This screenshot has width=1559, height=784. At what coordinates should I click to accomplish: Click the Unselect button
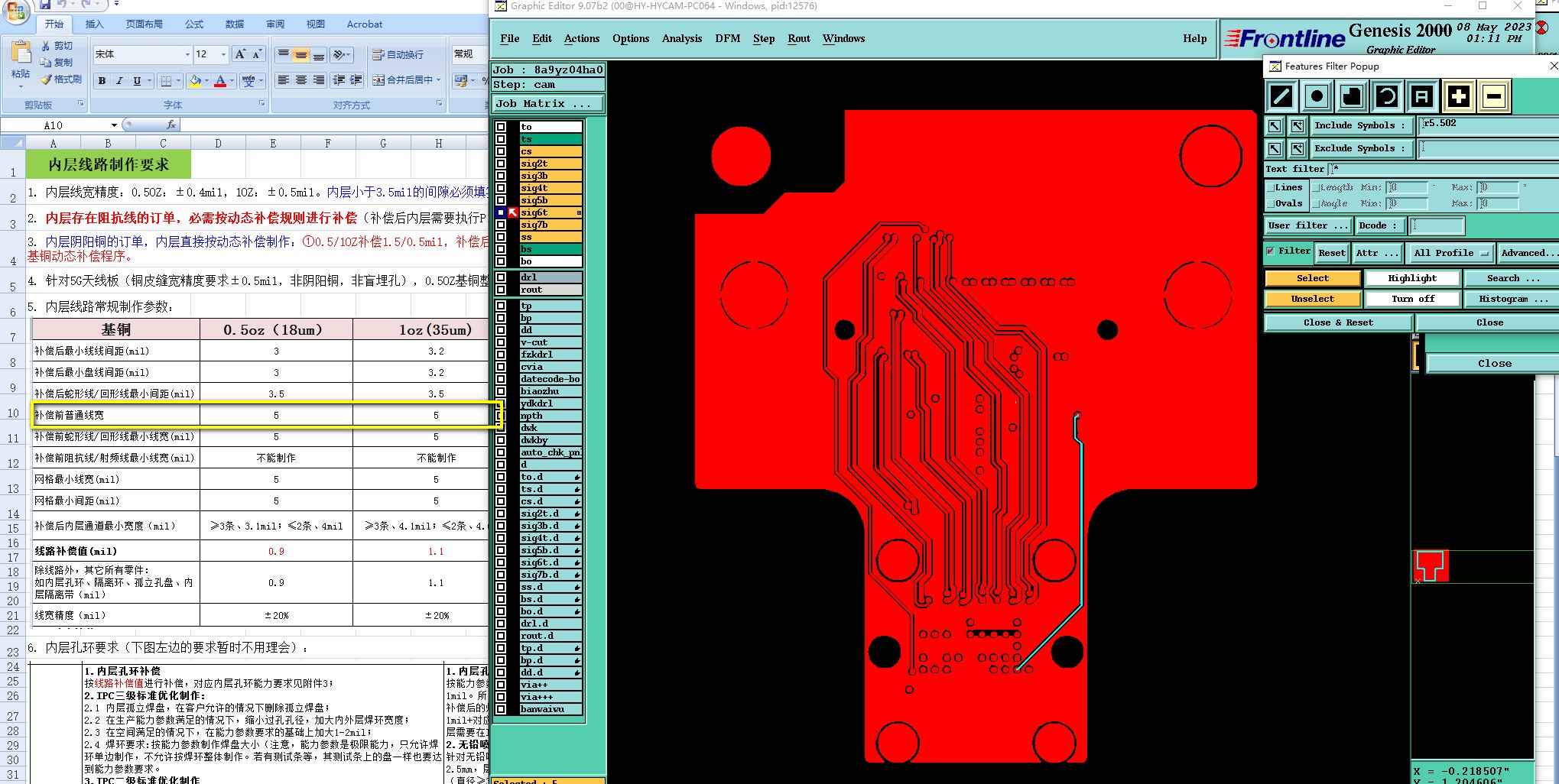pyautogui.click(x=1313, y=299)
